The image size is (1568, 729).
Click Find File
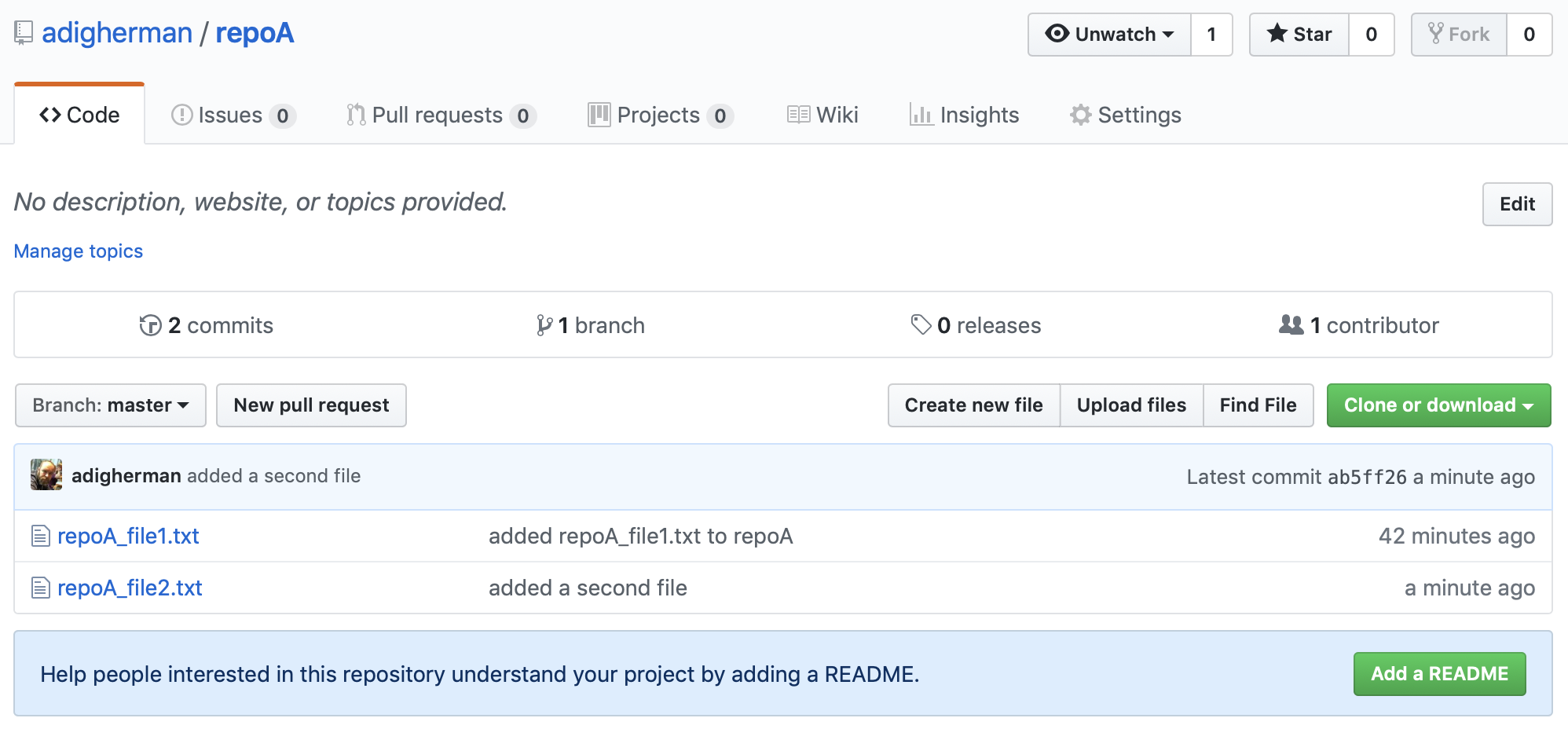tap(1258, 405)
